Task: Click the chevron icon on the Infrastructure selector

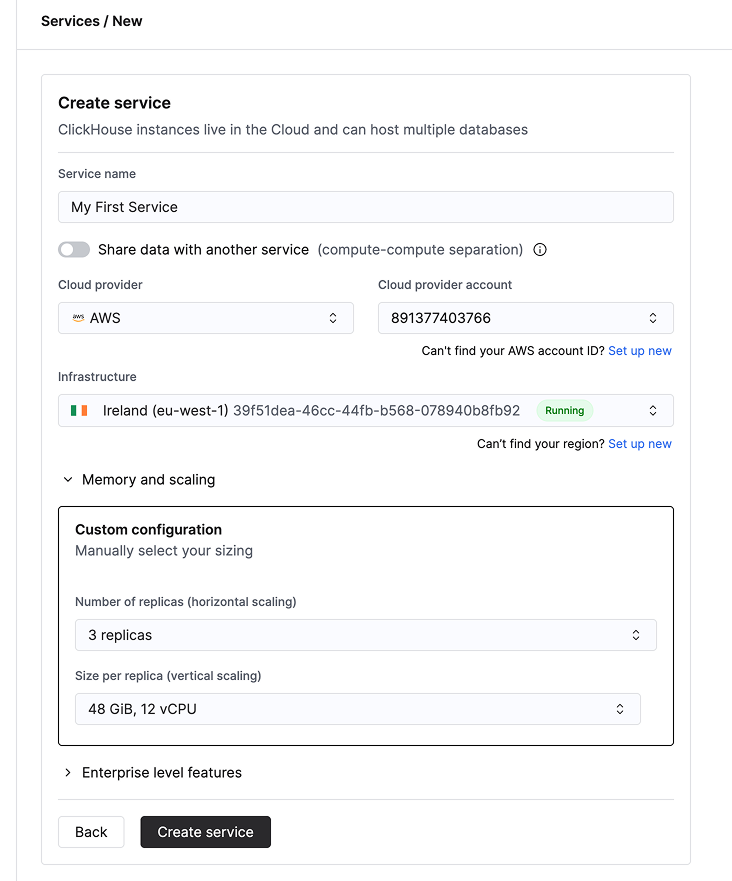Action: 653,410
